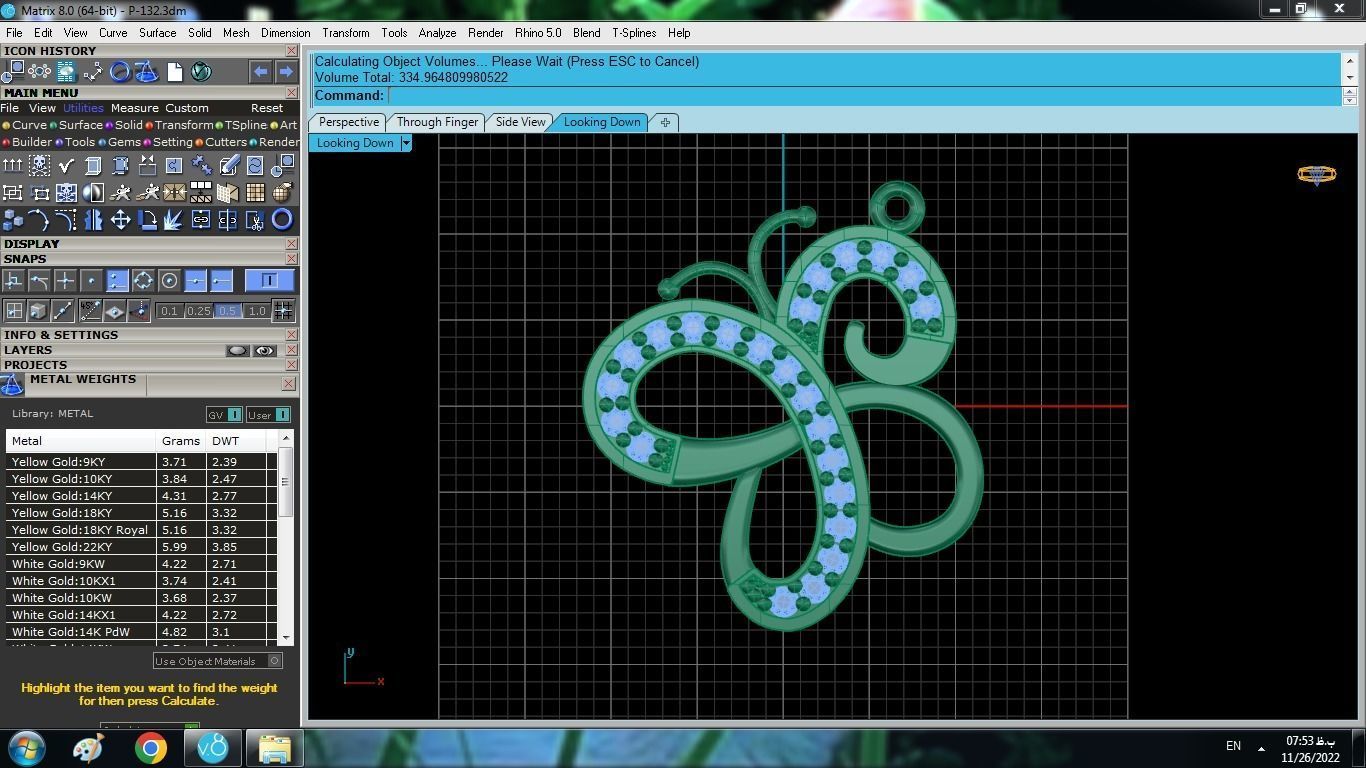Open the Transform menu in menu bar
This screenshot has width=1366, height=768.
tap(345, 32)
